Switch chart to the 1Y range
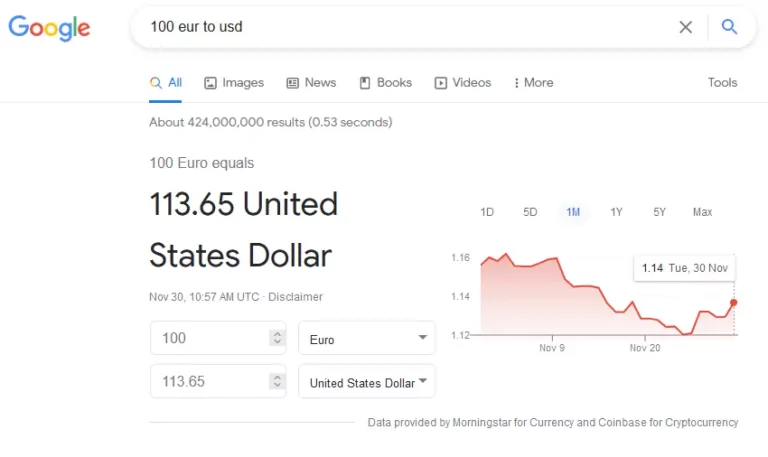This screenshot has width=768, height=457. [616, 212]
